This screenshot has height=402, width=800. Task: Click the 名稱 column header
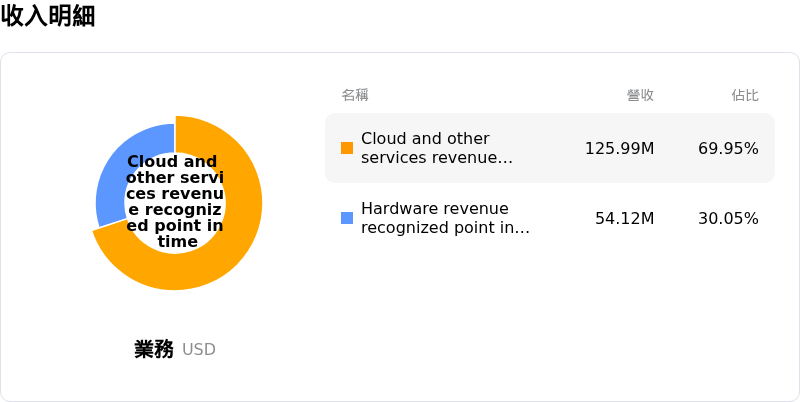coord(355,95)
